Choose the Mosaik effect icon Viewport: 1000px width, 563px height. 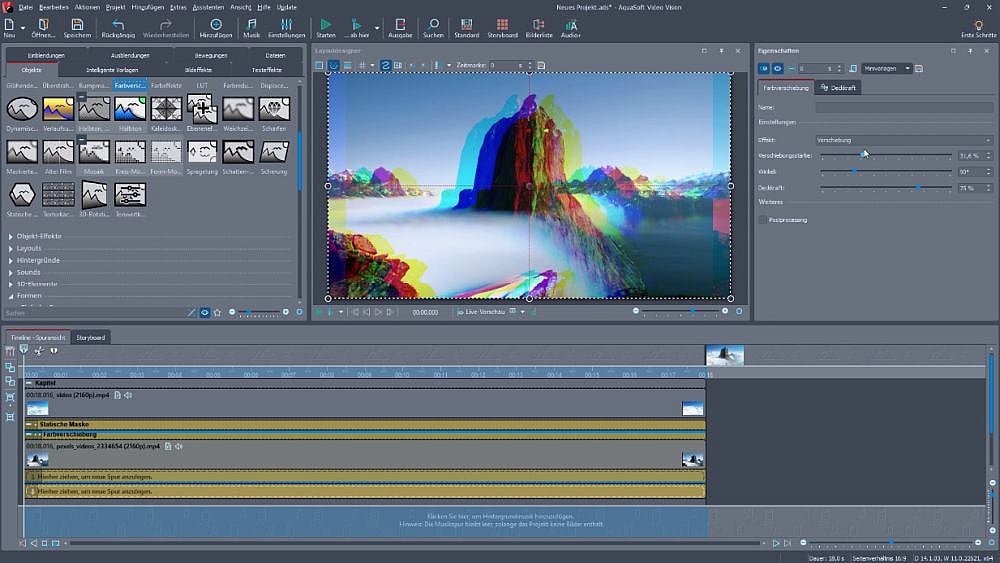94,152
